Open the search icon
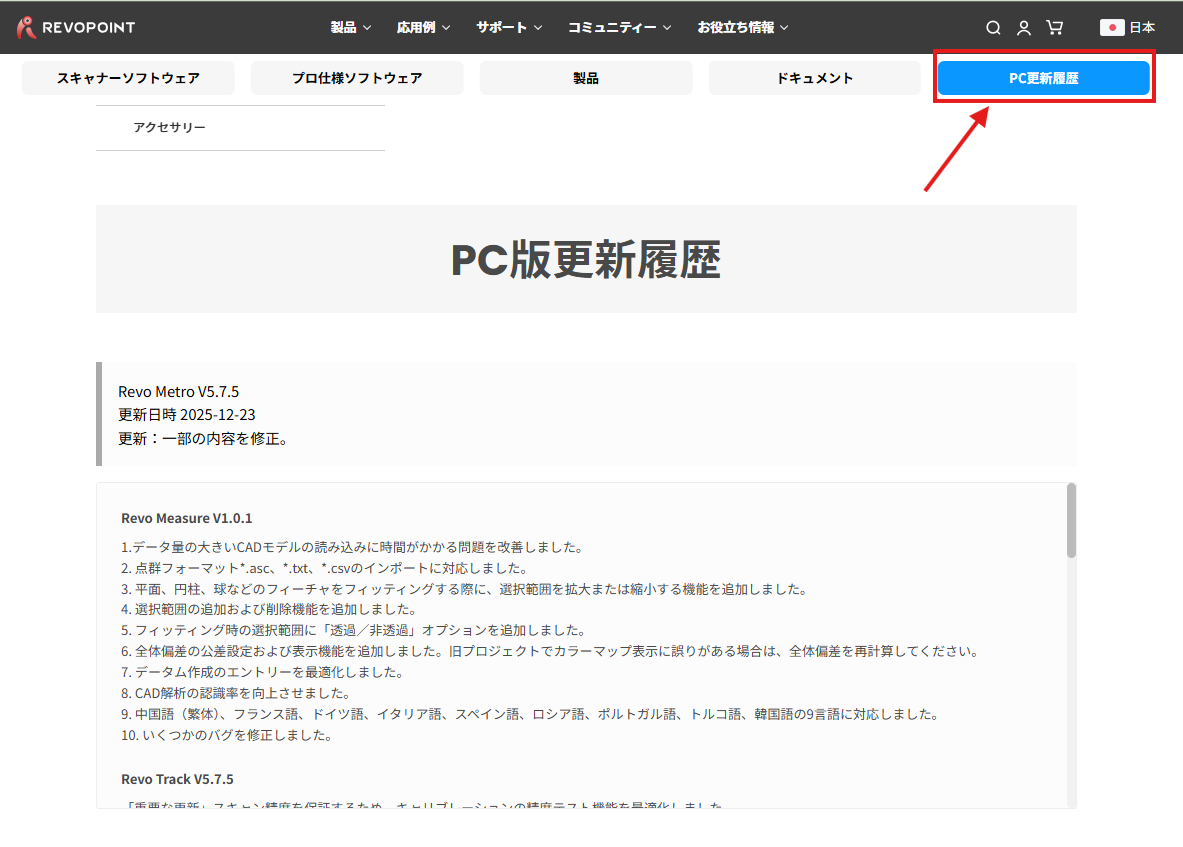The width and height of the screenshot is (1183, 847). (x=992, y=27)
